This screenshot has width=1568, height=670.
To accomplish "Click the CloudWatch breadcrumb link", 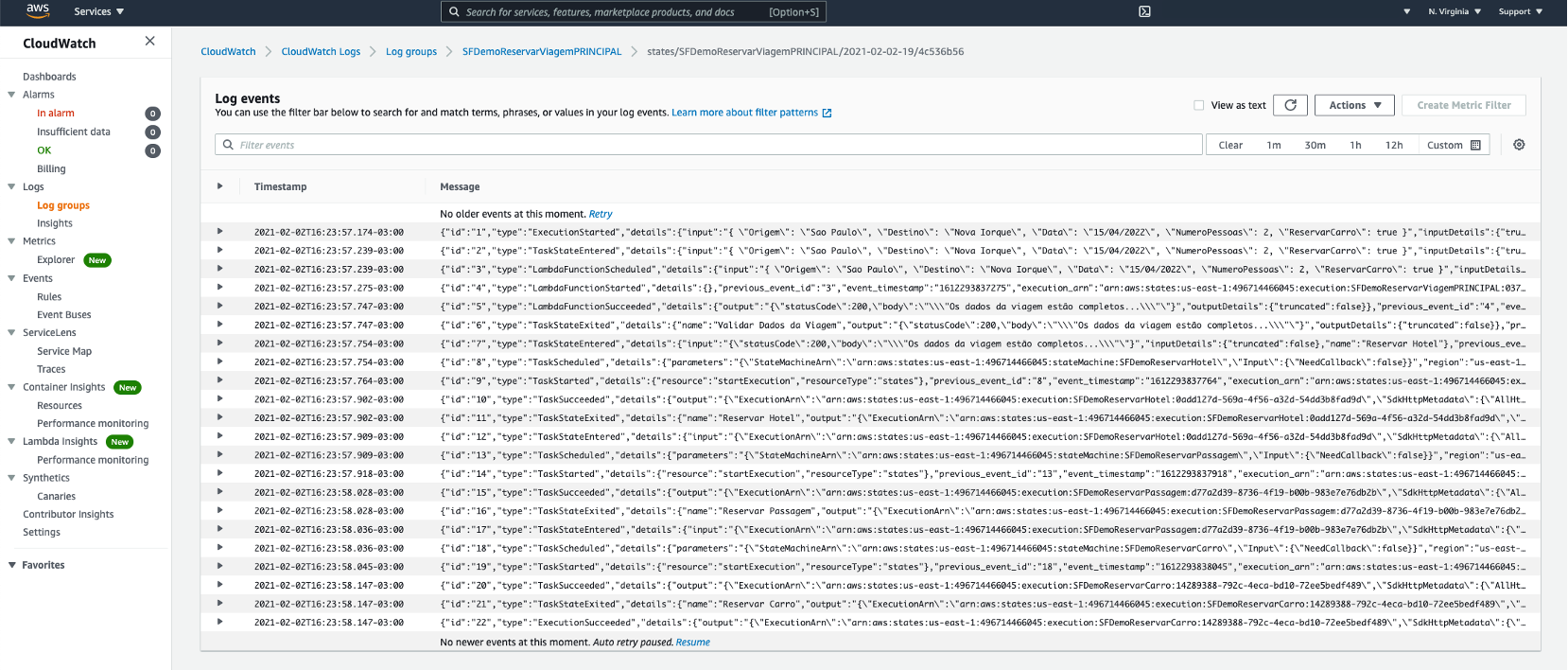I will click(228, 52).
